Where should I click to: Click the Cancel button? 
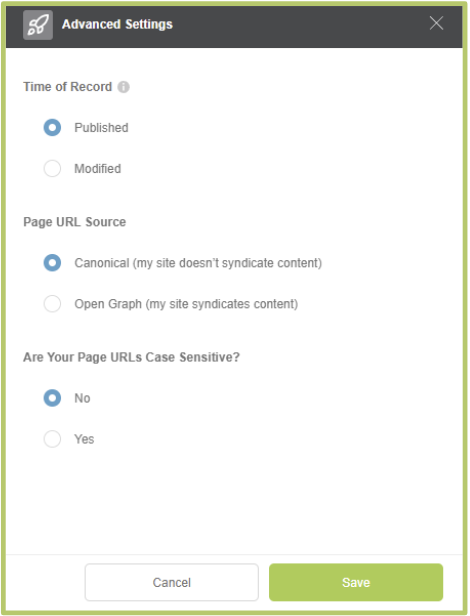pyautogui.click(x=172, y=582)
